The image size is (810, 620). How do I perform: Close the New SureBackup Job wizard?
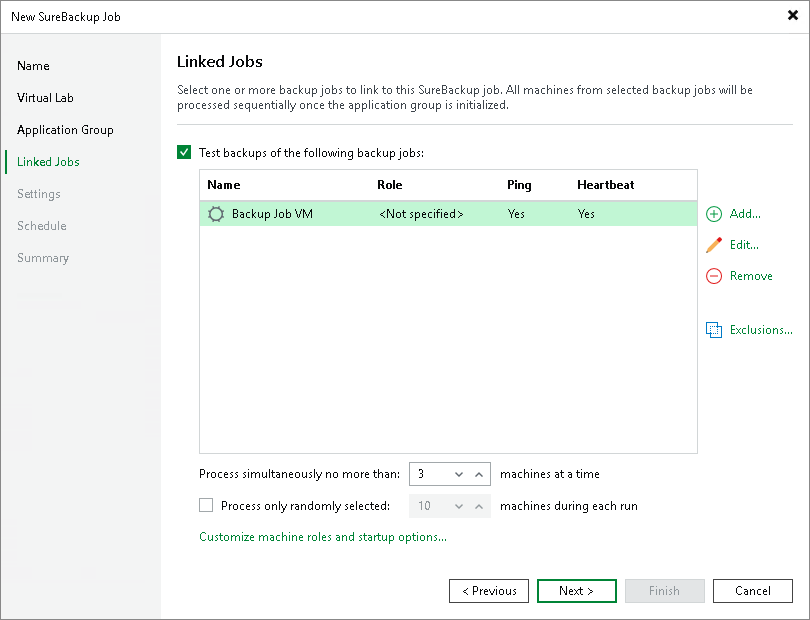pos(793,16)
